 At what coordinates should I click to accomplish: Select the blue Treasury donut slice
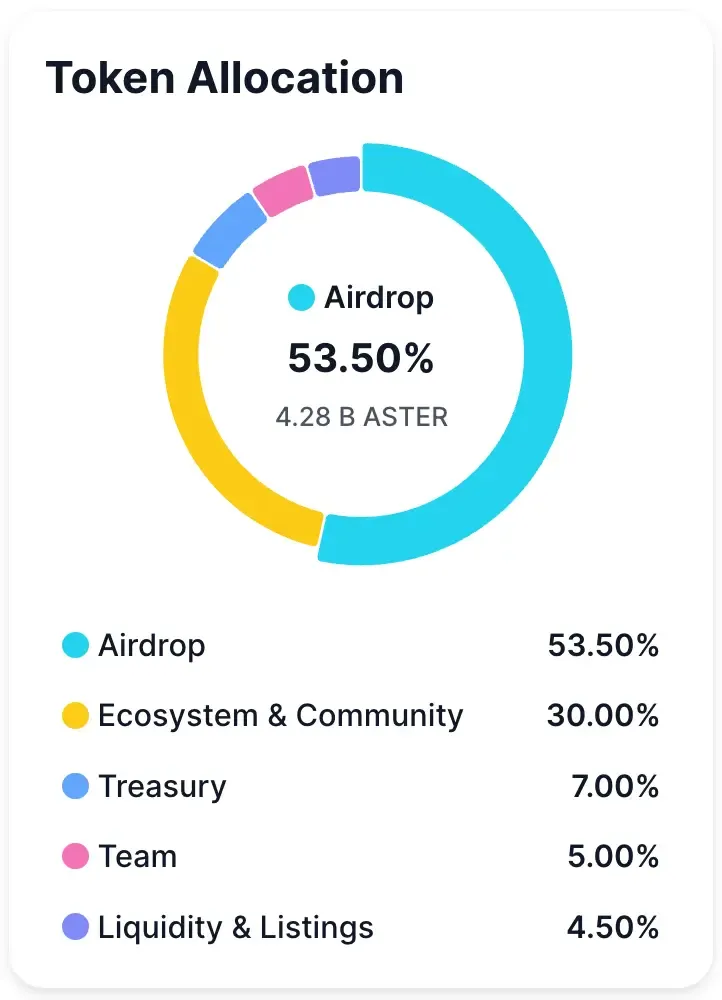(228, 229)
